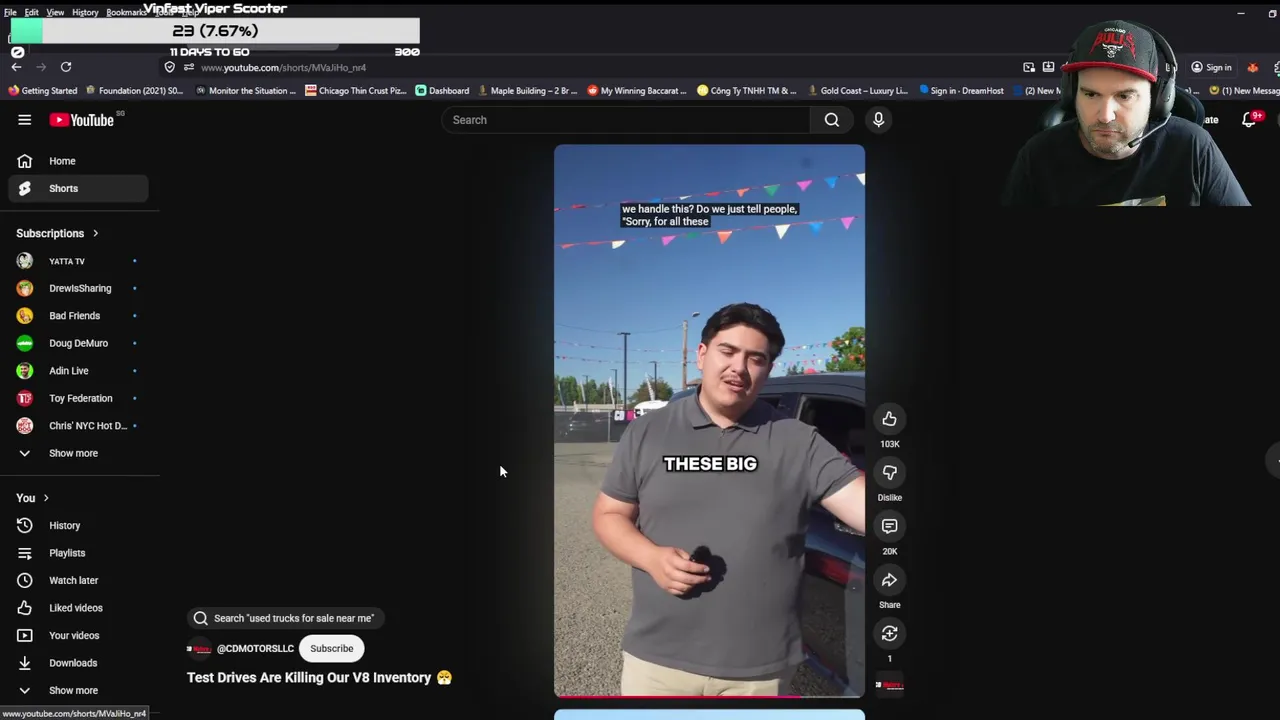Open watch History in the sidebar
Screen dimensions: 1280x720
click(78, 525)
